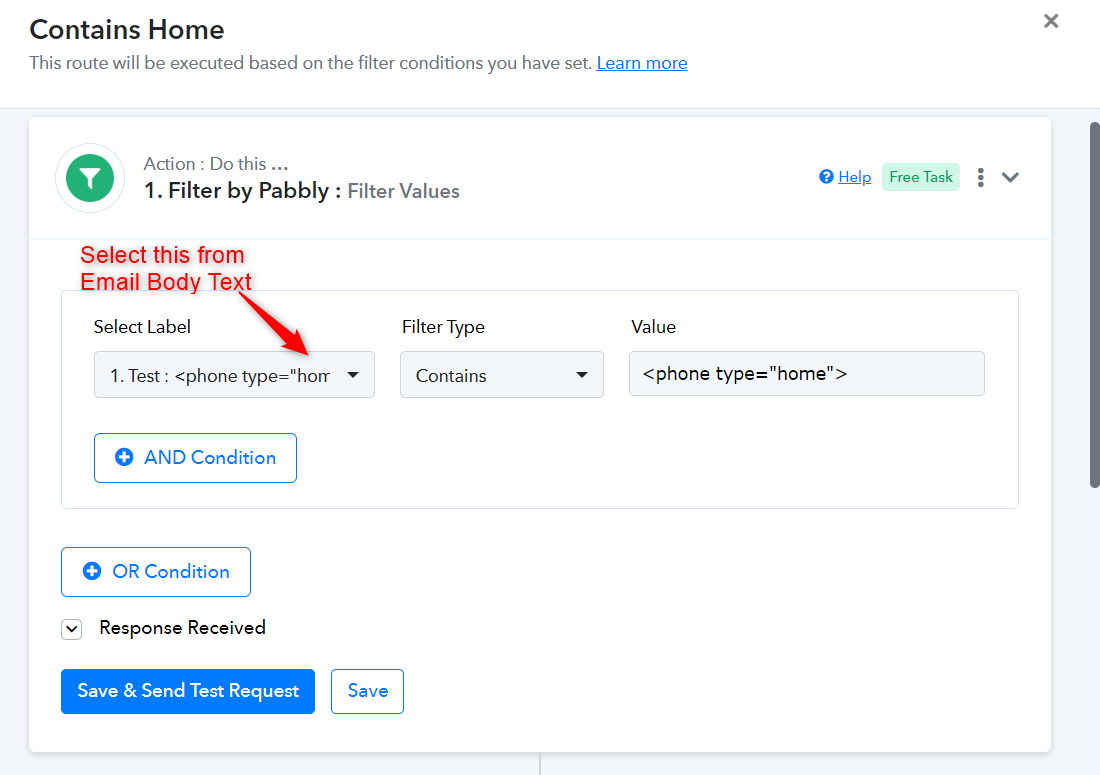Click the plus icon in OR Condition
1100x775 pixels.
pos(92,571)
